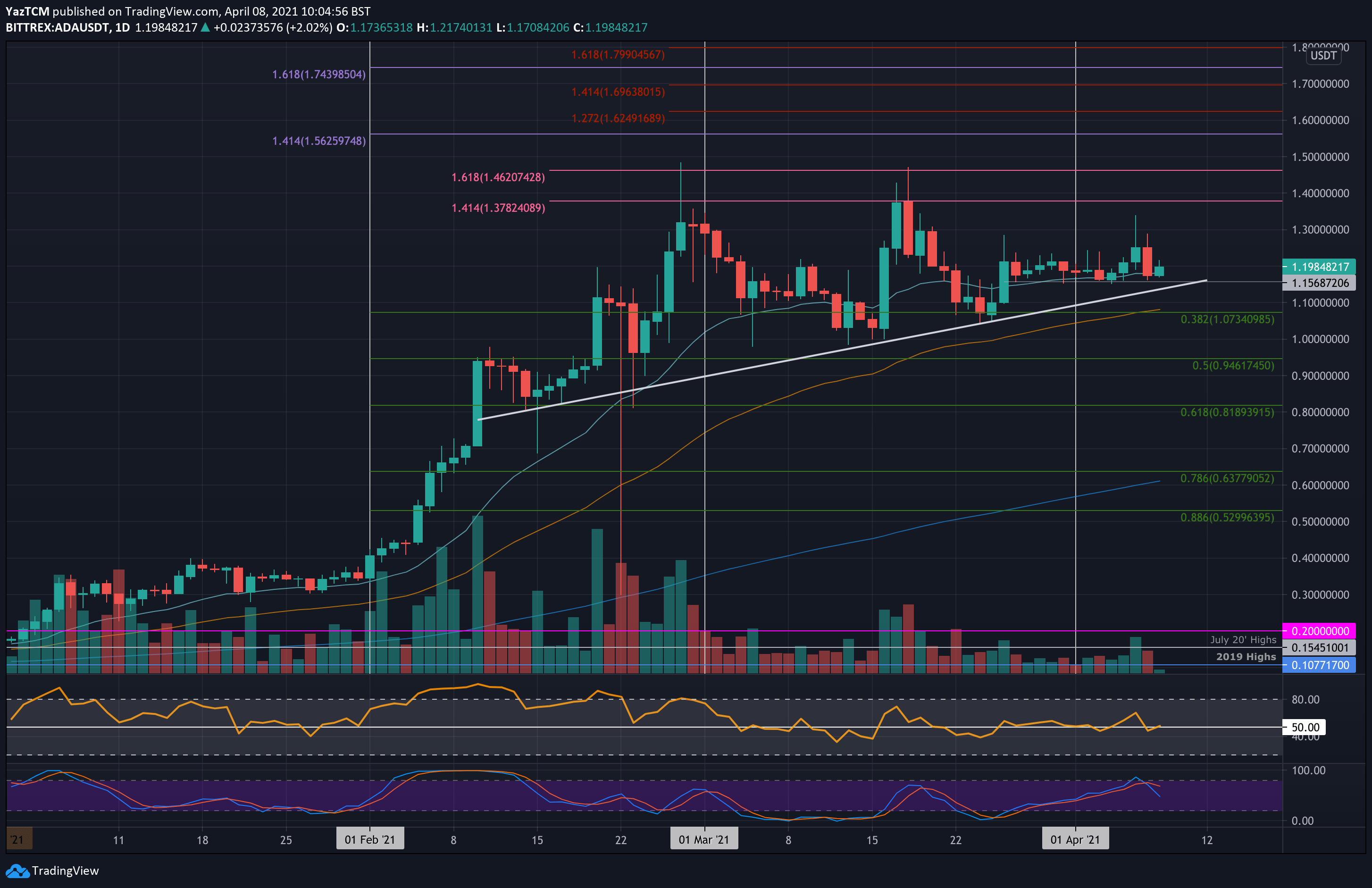Click the 2019 Highs annotation

click(1246, 657)
